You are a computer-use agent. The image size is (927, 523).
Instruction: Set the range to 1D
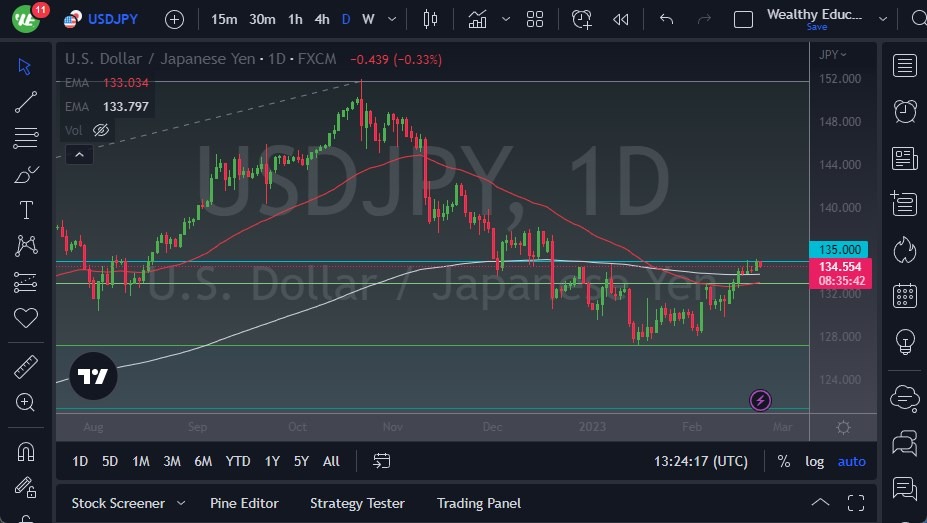tap(80, 461)
